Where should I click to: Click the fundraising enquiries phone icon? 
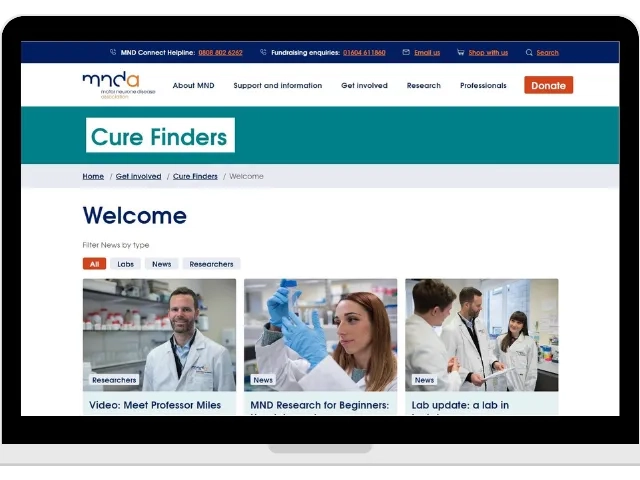(263, 52)
